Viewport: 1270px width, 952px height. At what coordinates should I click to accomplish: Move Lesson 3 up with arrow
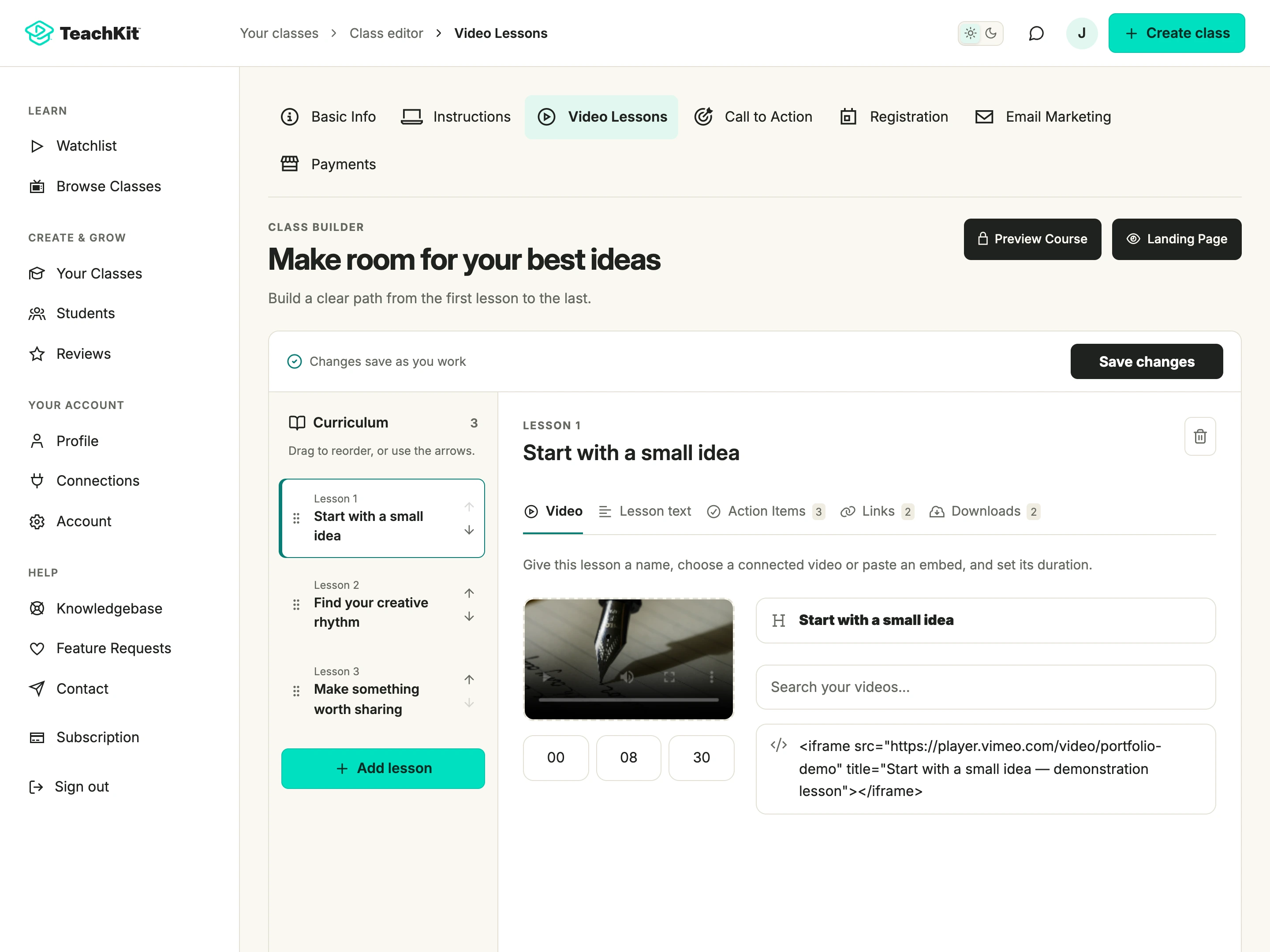point(469,680)
